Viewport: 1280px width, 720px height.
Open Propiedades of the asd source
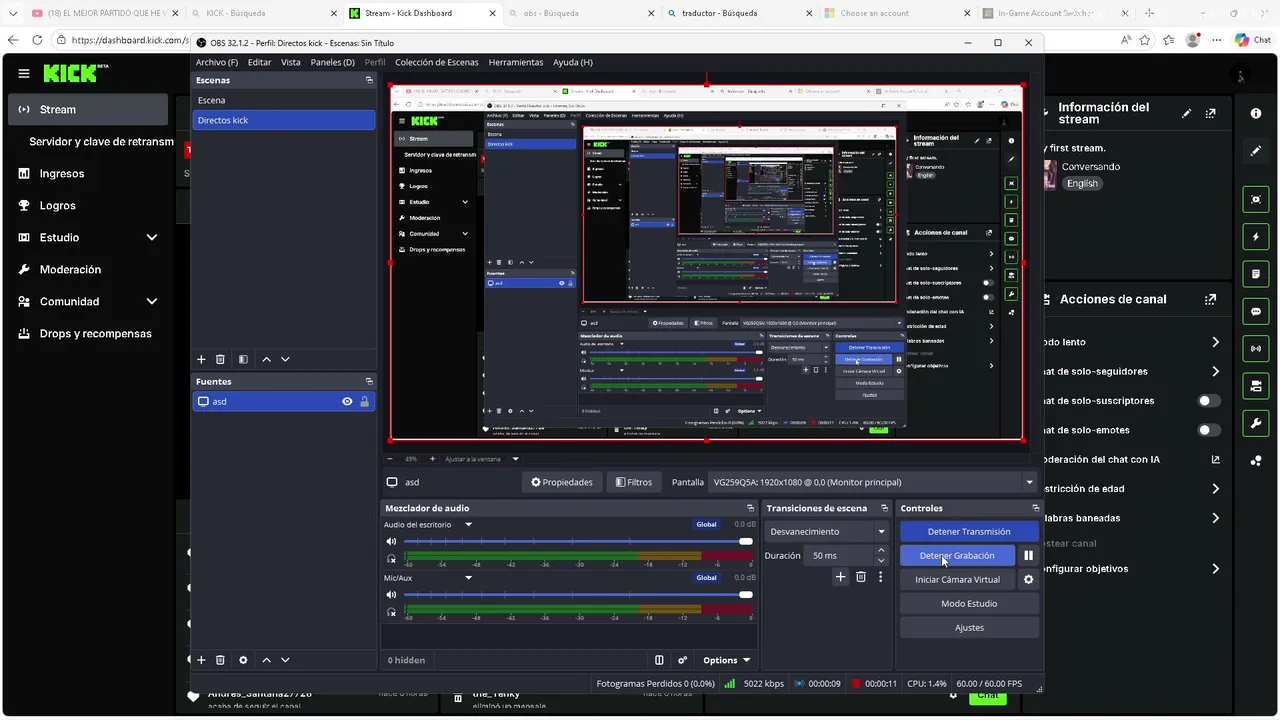pos(561,482)
